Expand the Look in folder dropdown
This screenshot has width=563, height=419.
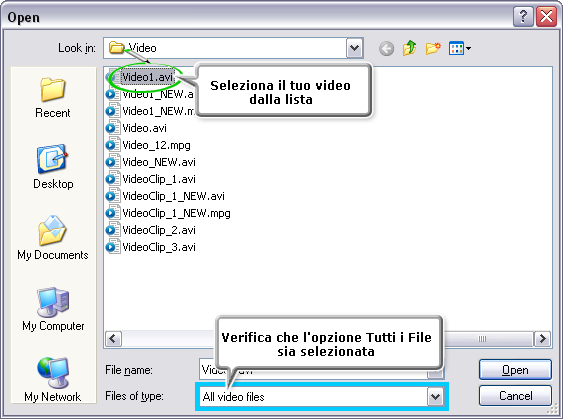[354, 48]
